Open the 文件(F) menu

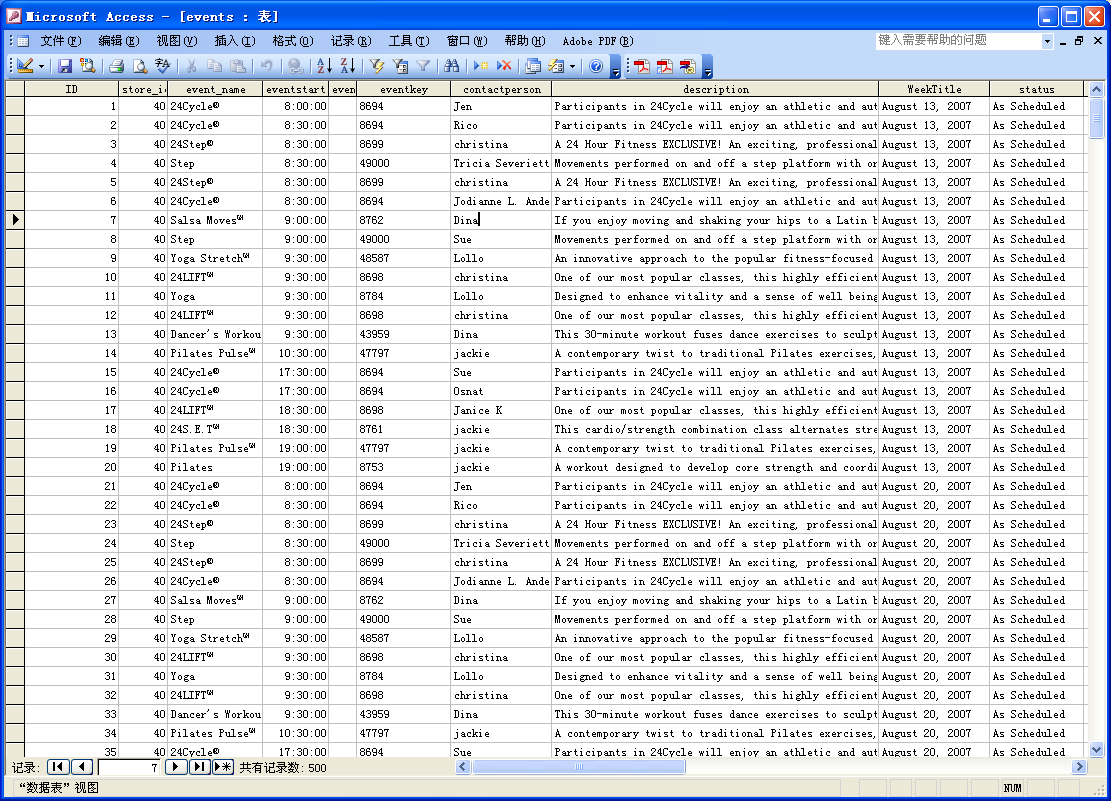point(60,41)
